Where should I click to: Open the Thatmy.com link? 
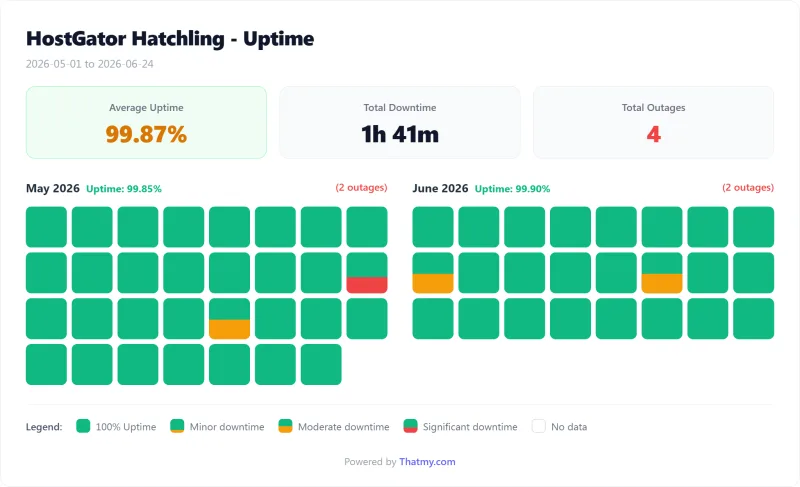(427, 462)
